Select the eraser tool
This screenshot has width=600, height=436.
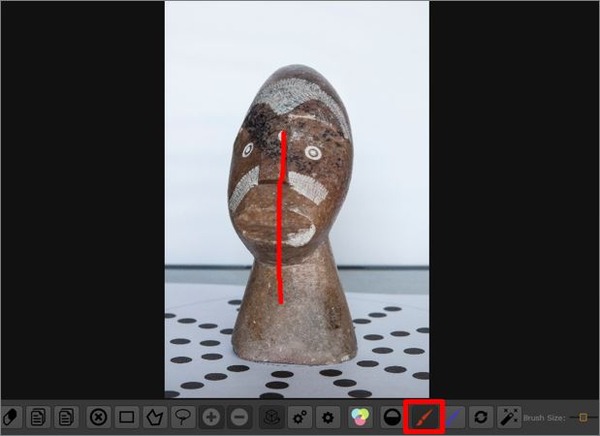click(x=10, y=416)
